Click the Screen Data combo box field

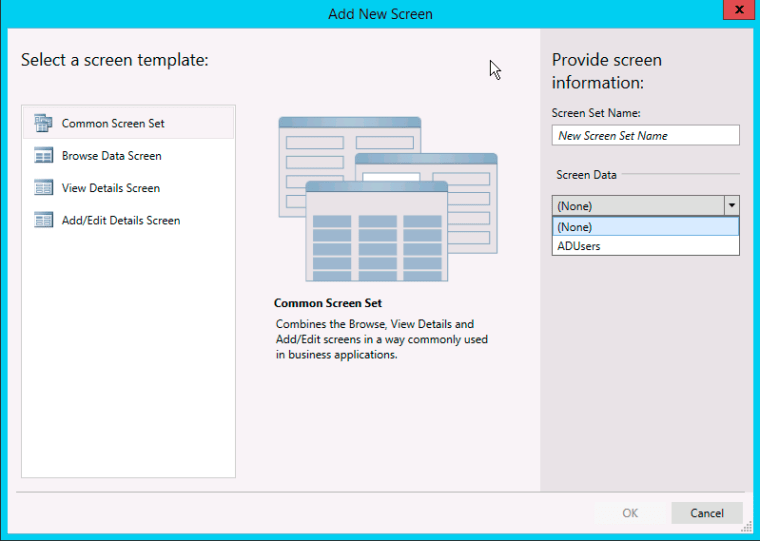637,205
